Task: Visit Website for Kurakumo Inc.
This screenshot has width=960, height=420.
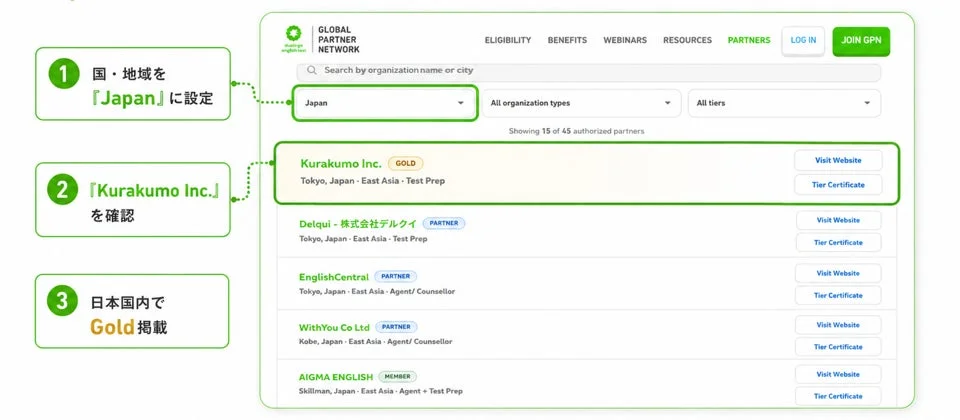Action: click(x=838, y=160)
